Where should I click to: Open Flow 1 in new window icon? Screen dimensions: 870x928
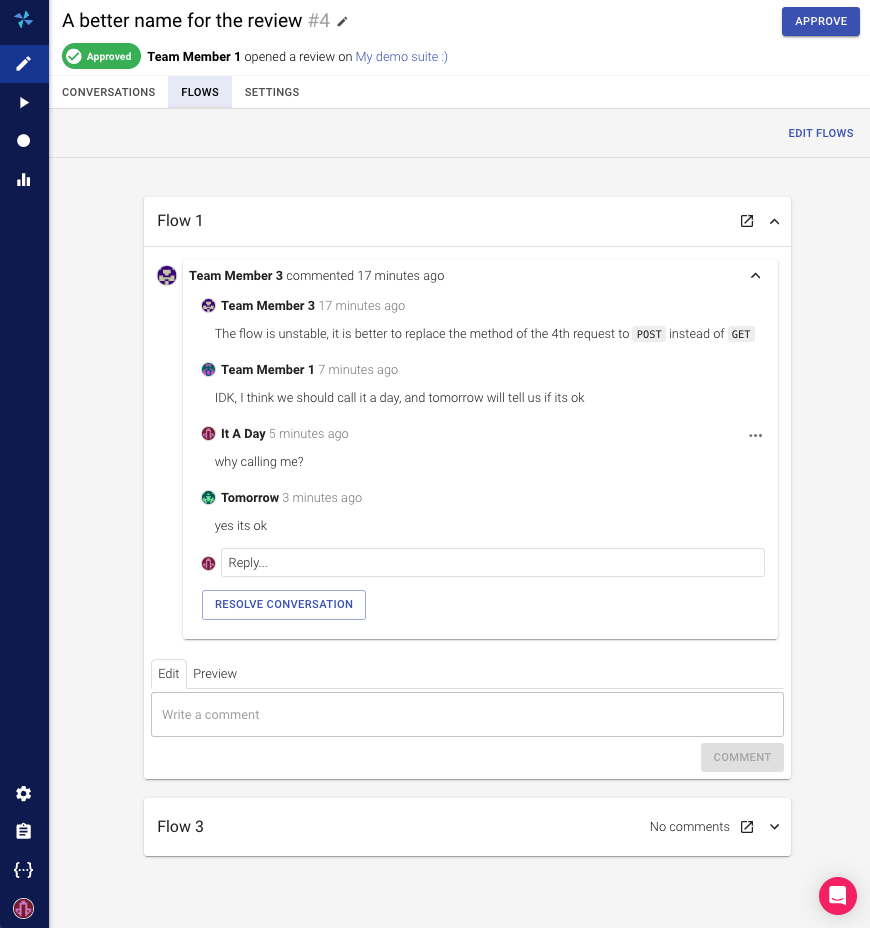tap(747, 221)
